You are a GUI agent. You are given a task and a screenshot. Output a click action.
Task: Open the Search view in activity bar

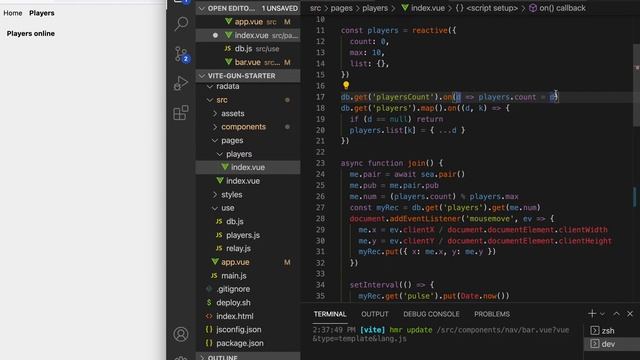pyautogui.click(x=181, y=24)
